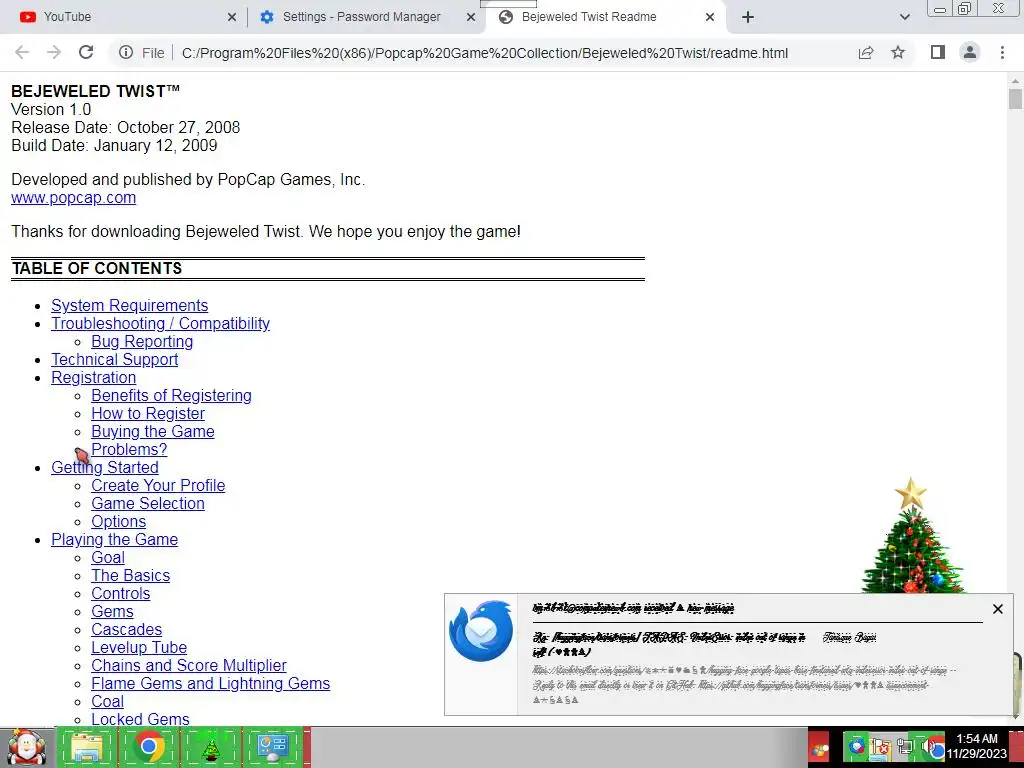
Task: Go to Chains and Score Multiplier link
Action: click(189, 665)
